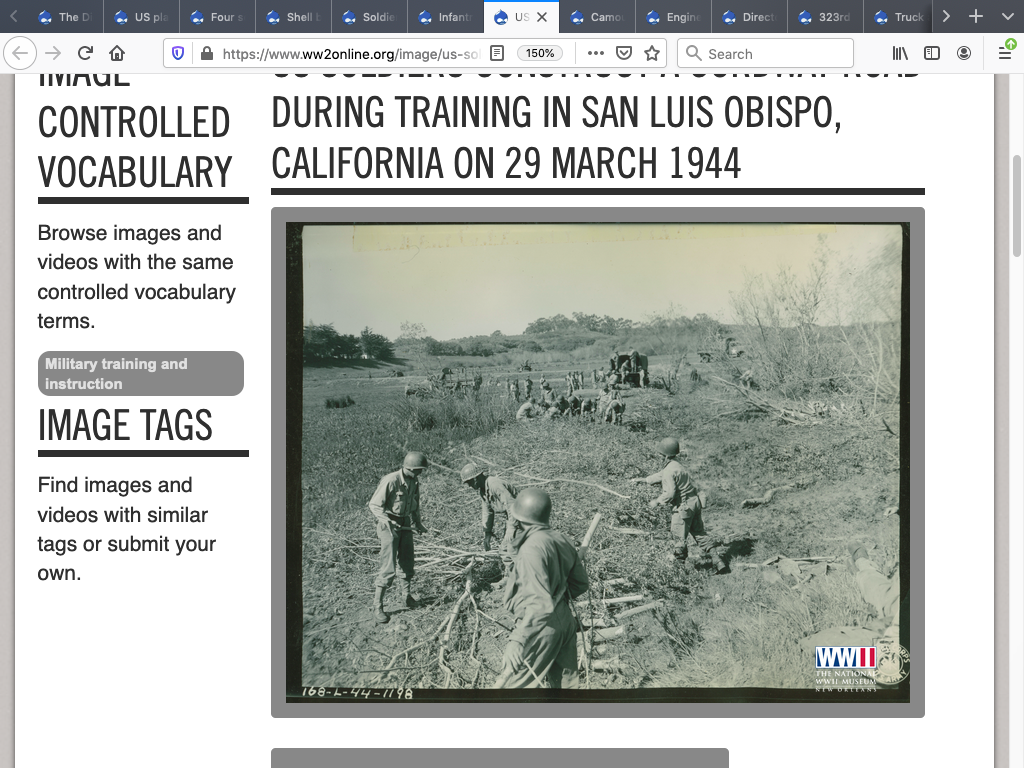
Task: Open page actions three-dot menu
Action: tap(595, 54)
